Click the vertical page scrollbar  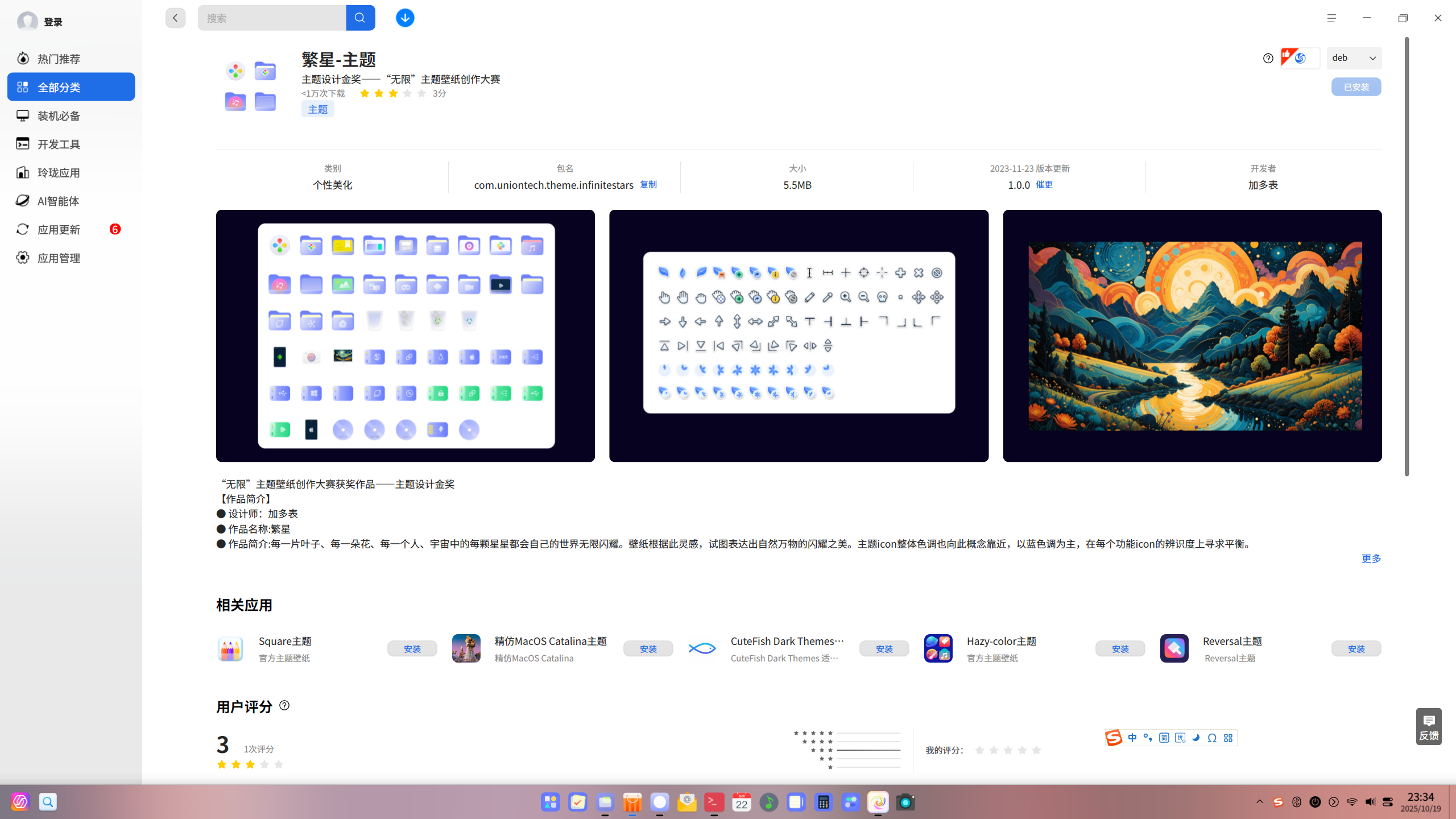(x=1407, y=256)
